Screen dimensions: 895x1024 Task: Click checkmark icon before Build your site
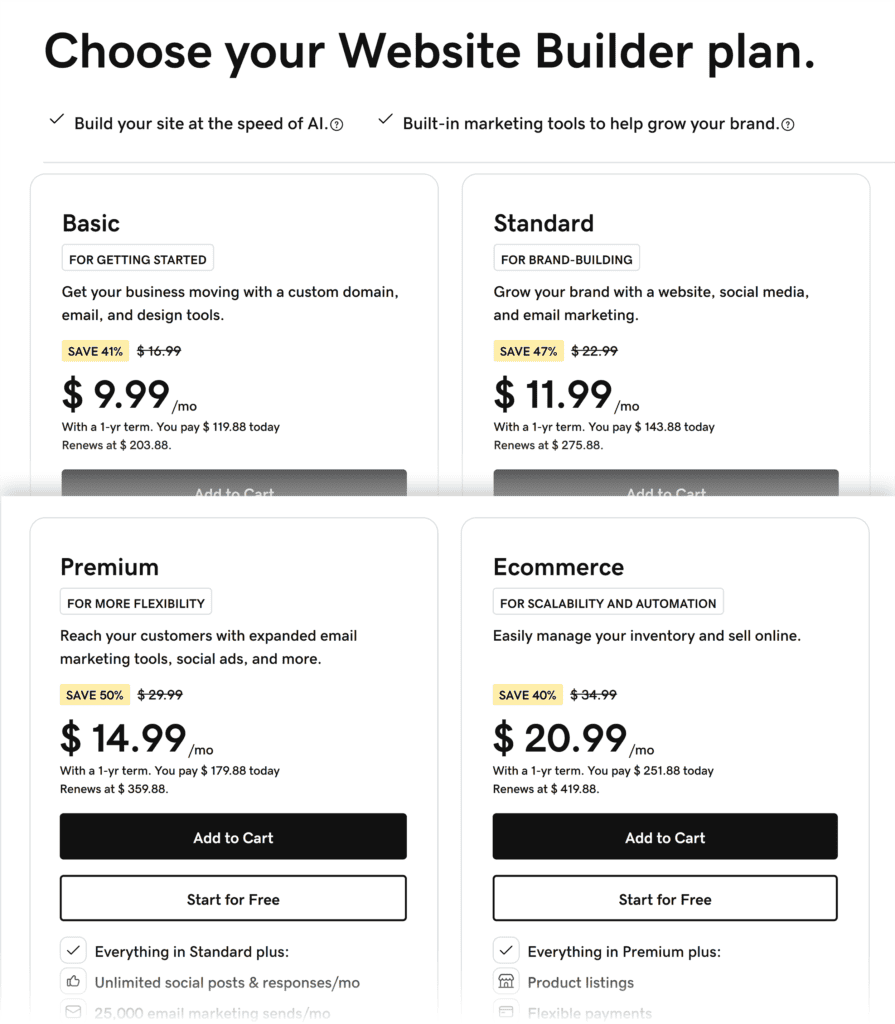[57, 121]
